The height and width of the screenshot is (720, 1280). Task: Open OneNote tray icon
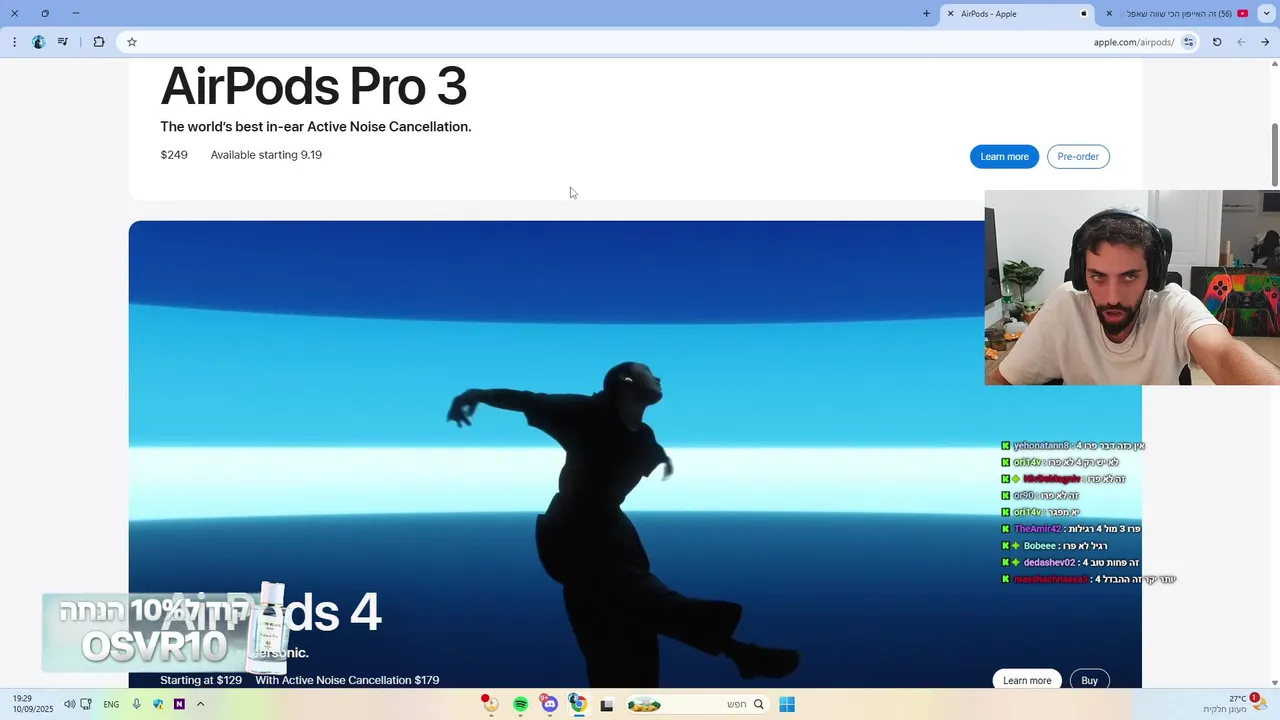(179, 704)
